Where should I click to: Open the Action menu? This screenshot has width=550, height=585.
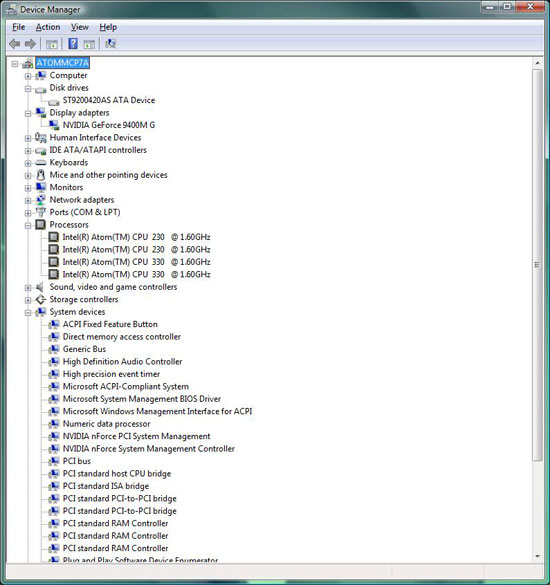48,27
